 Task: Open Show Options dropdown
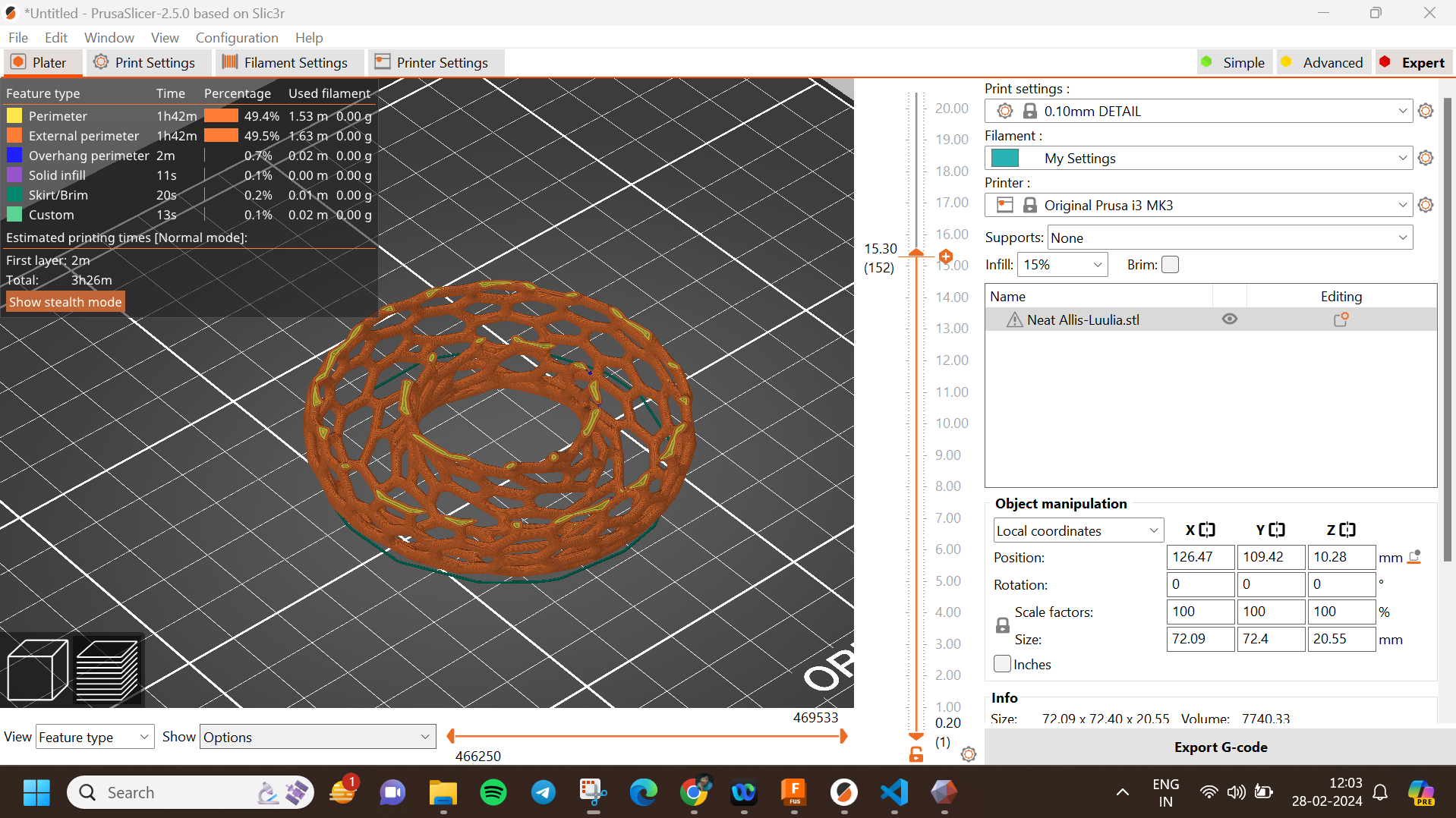317,737
